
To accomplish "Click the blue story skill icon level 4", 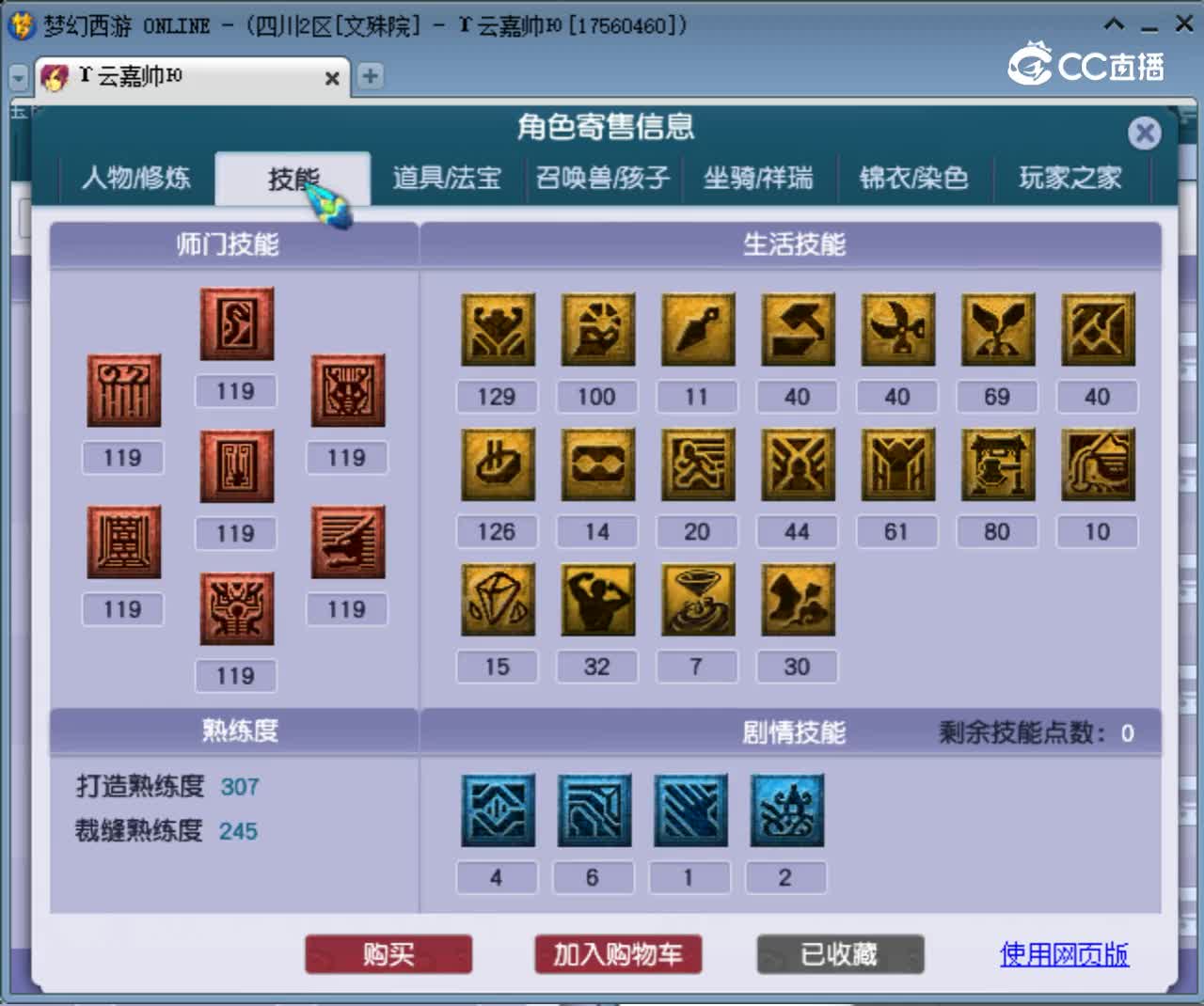I will point(498,810).
